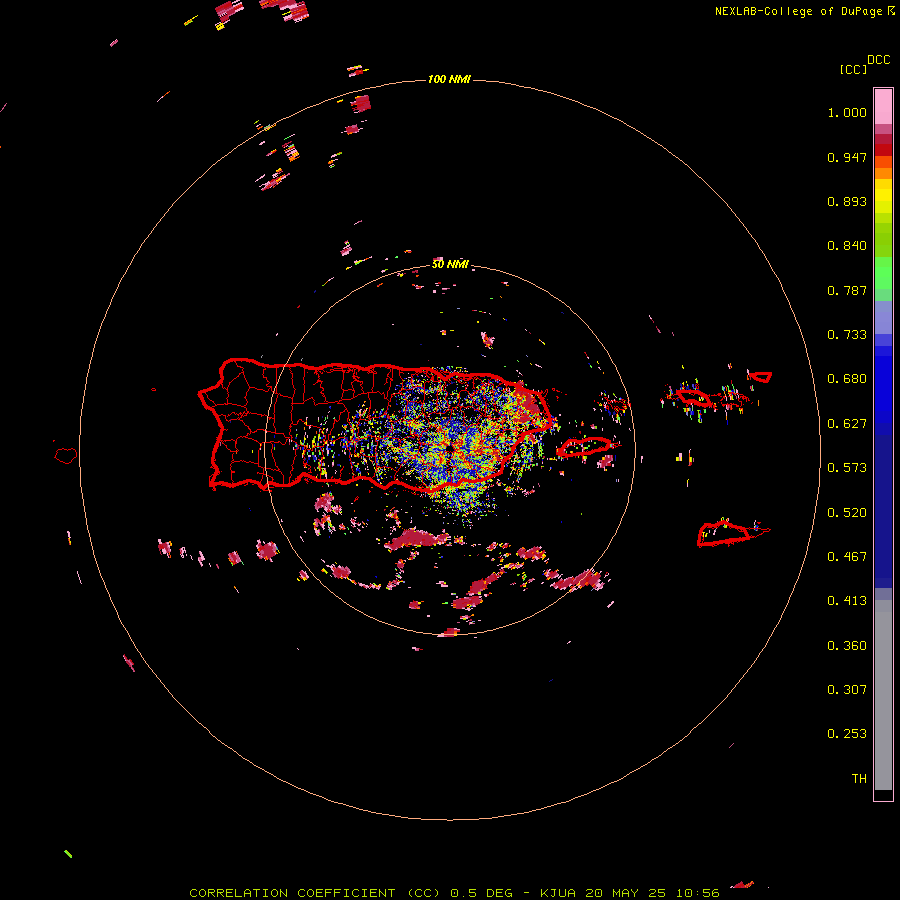Viewport: 900px width, 900px height.
Task: Click the 0.787 scale value
Action: [847, 290]
